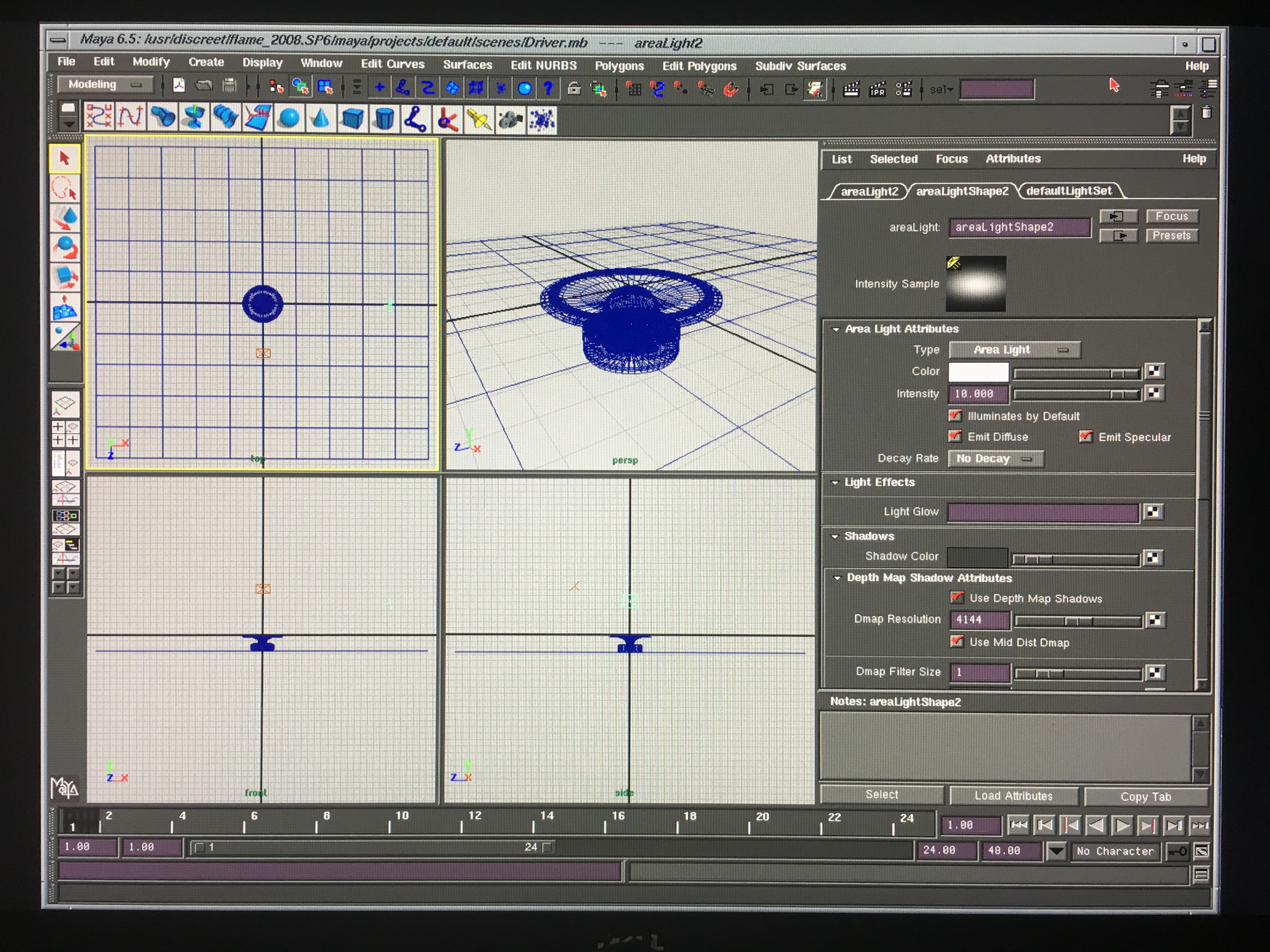Open the Modeling menu set dropdown
The width and height of the screenshot is (1270, 952).
106,84
